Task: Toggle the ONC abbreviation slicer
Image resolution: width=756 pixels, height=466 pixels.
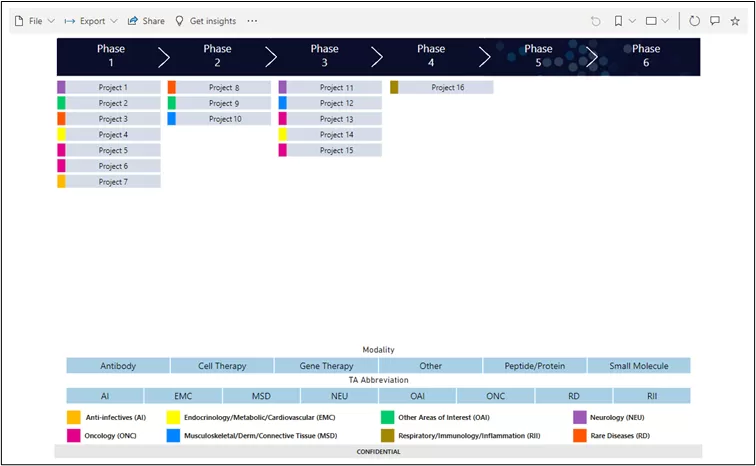Action: point(496,396)
